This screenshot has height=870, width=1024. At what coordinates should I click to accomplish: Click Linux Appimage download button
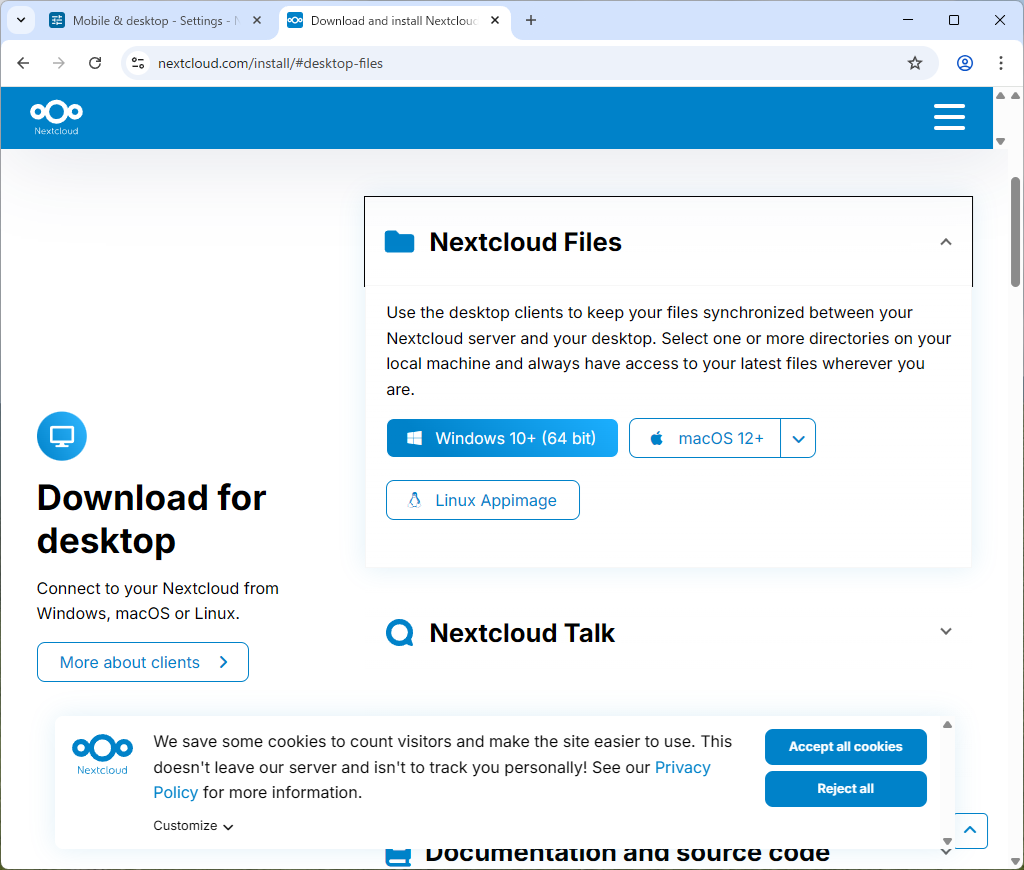click(482, 500)
